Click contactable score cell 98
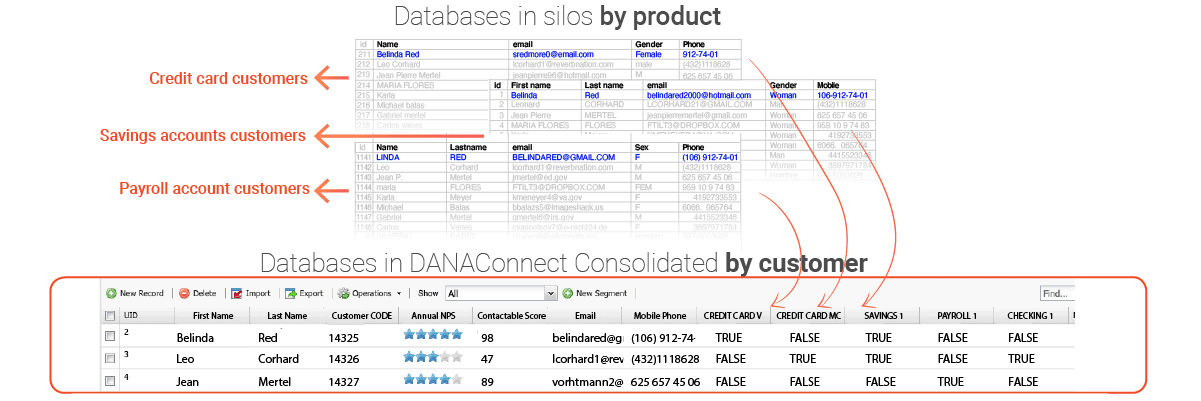 pyautogui.click(x=488, y=338)
